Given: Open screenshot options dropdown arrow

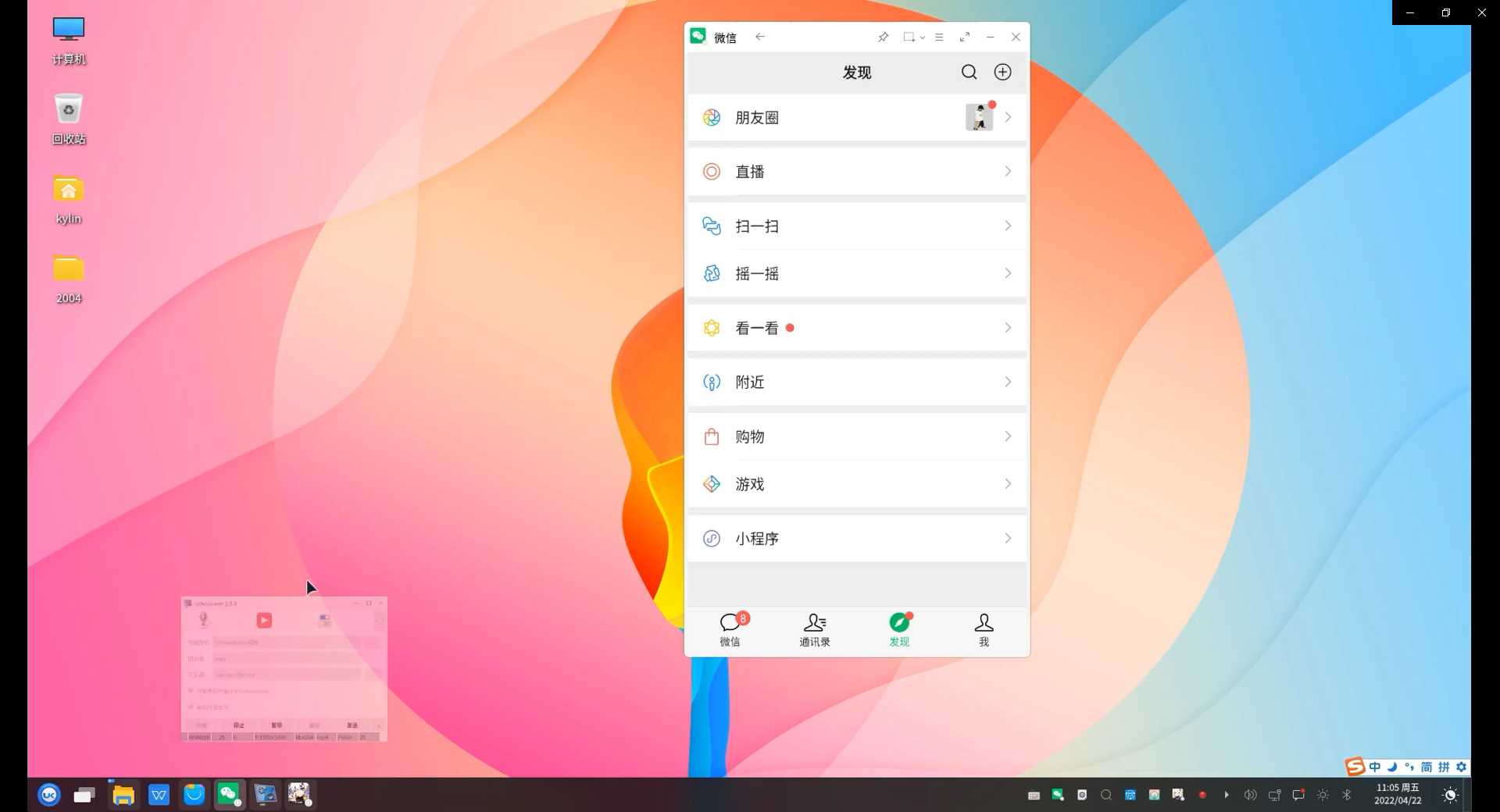Looking at the screenshot, I should (x=923, y=37).
